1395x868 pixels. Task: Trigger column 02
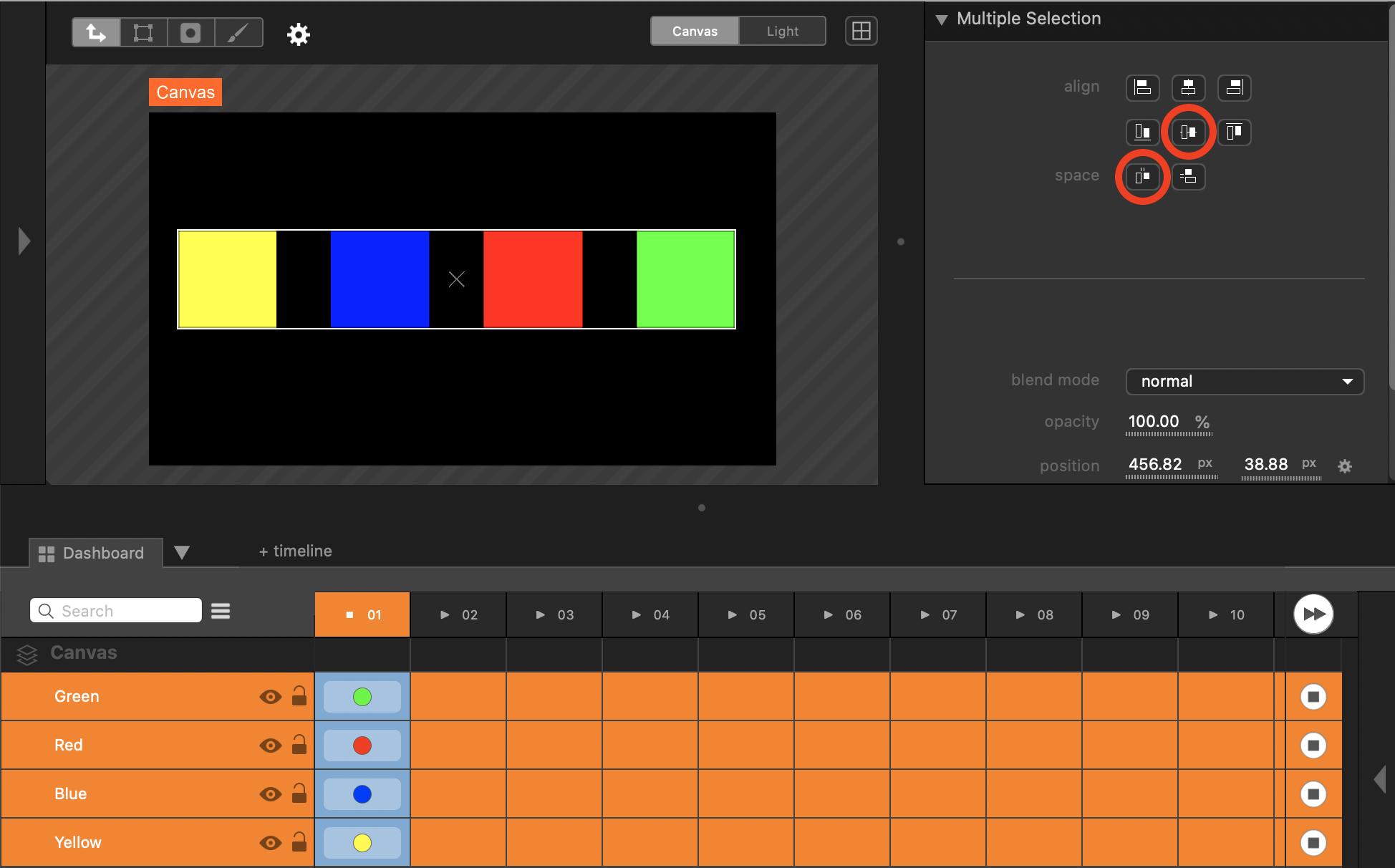tap(458, 614)
